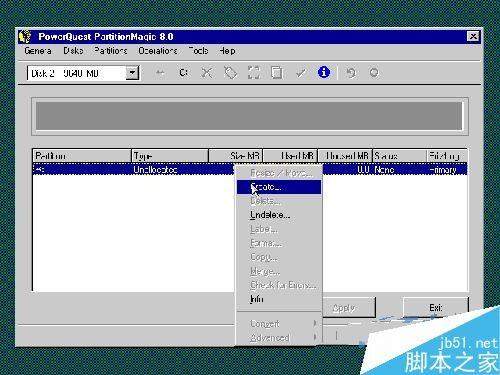Click the Status column header
Screen dimensions: 500x375
click(399, 156)
